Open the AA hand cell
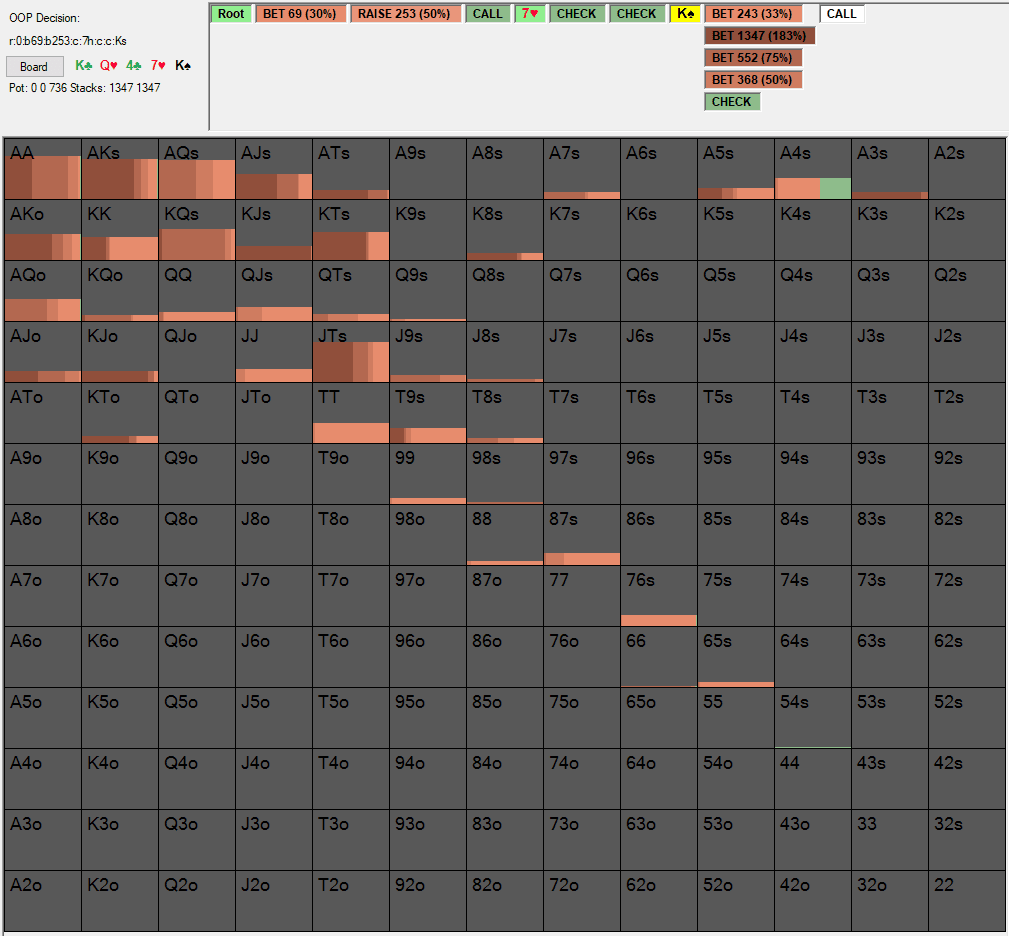The height and width of the screenshot is (936, 1009). (43, 170)
